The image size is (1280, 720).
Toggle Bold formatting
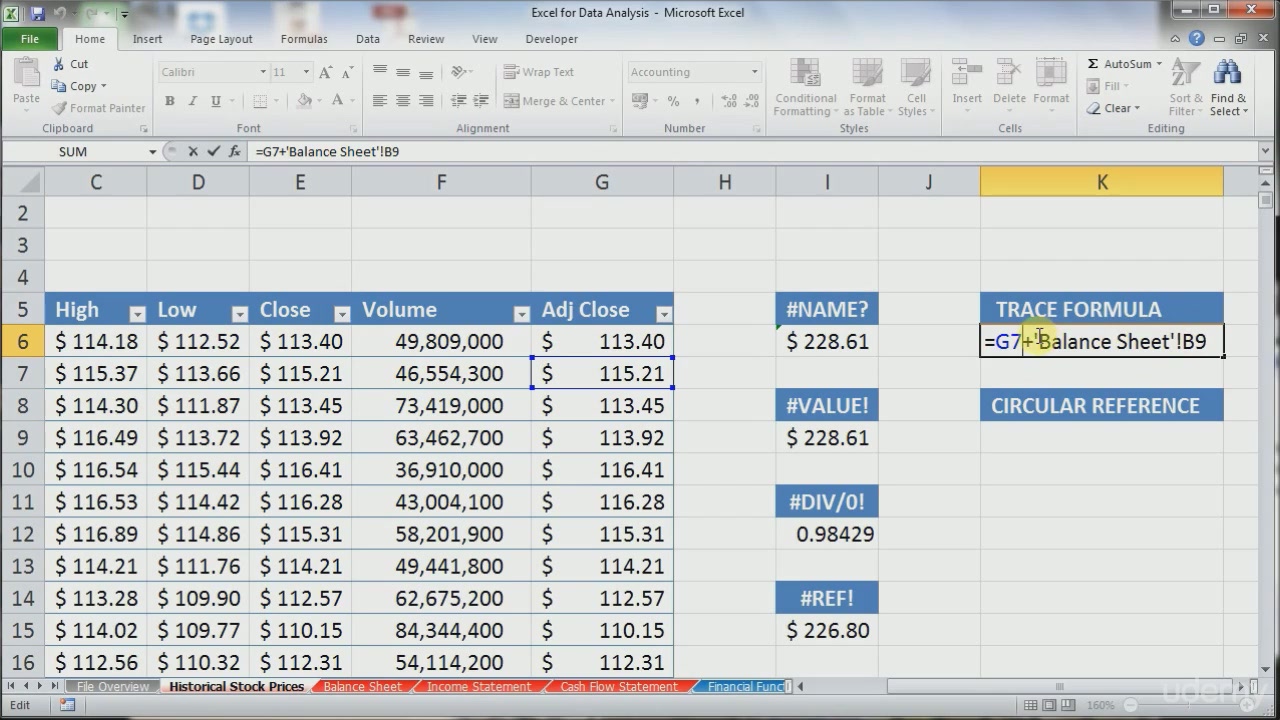coord(170,101)
